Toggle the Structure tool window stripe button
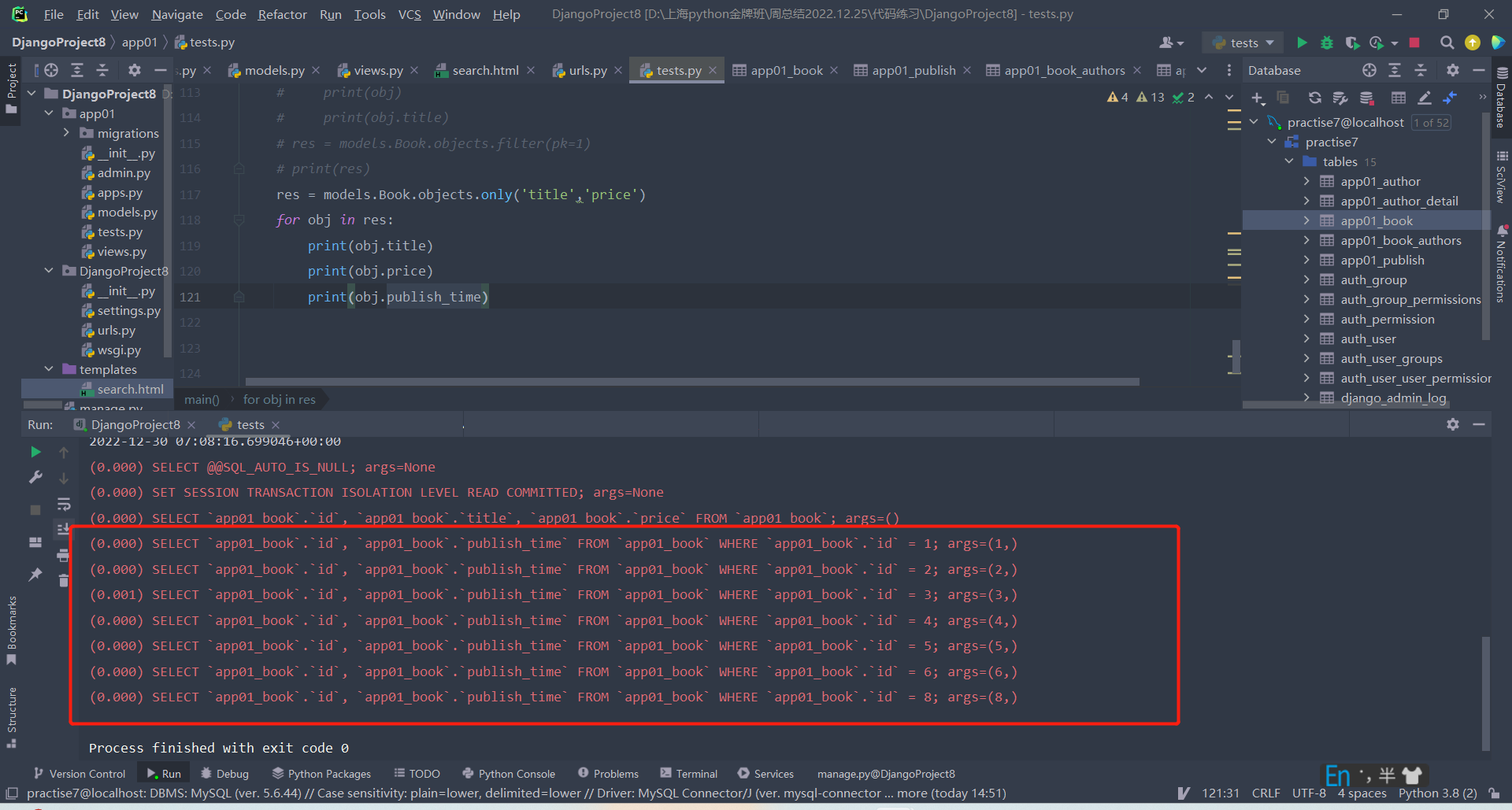Image resolution: width=1512 pixels, height=810 pixels. click(x=12, y=716)
